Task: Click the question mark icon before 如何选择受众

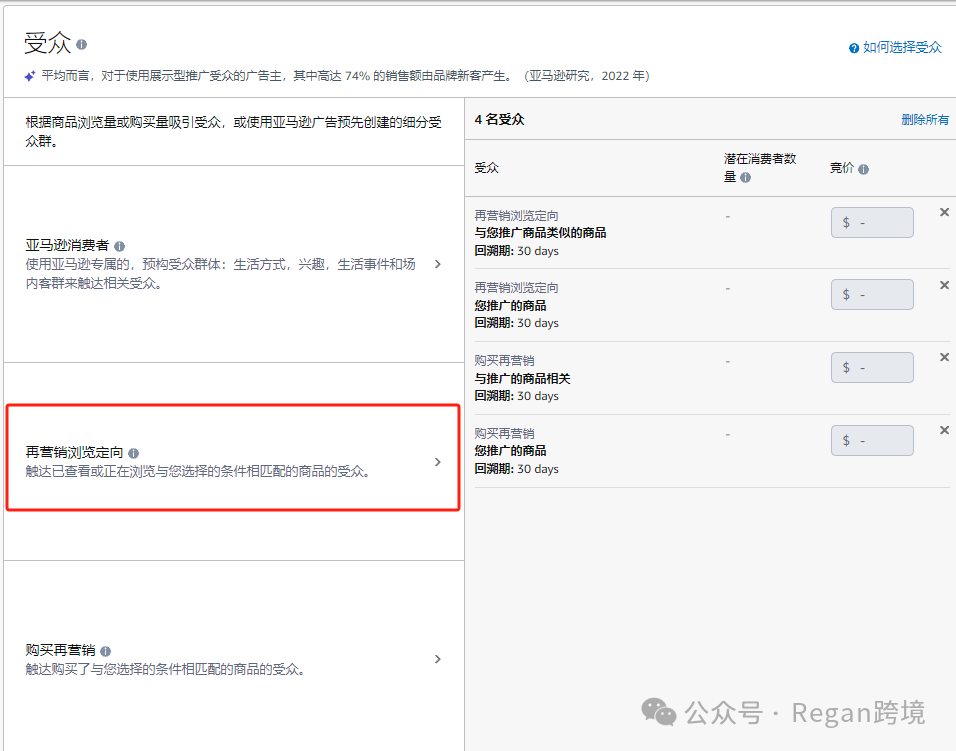Action: (854, 48)
